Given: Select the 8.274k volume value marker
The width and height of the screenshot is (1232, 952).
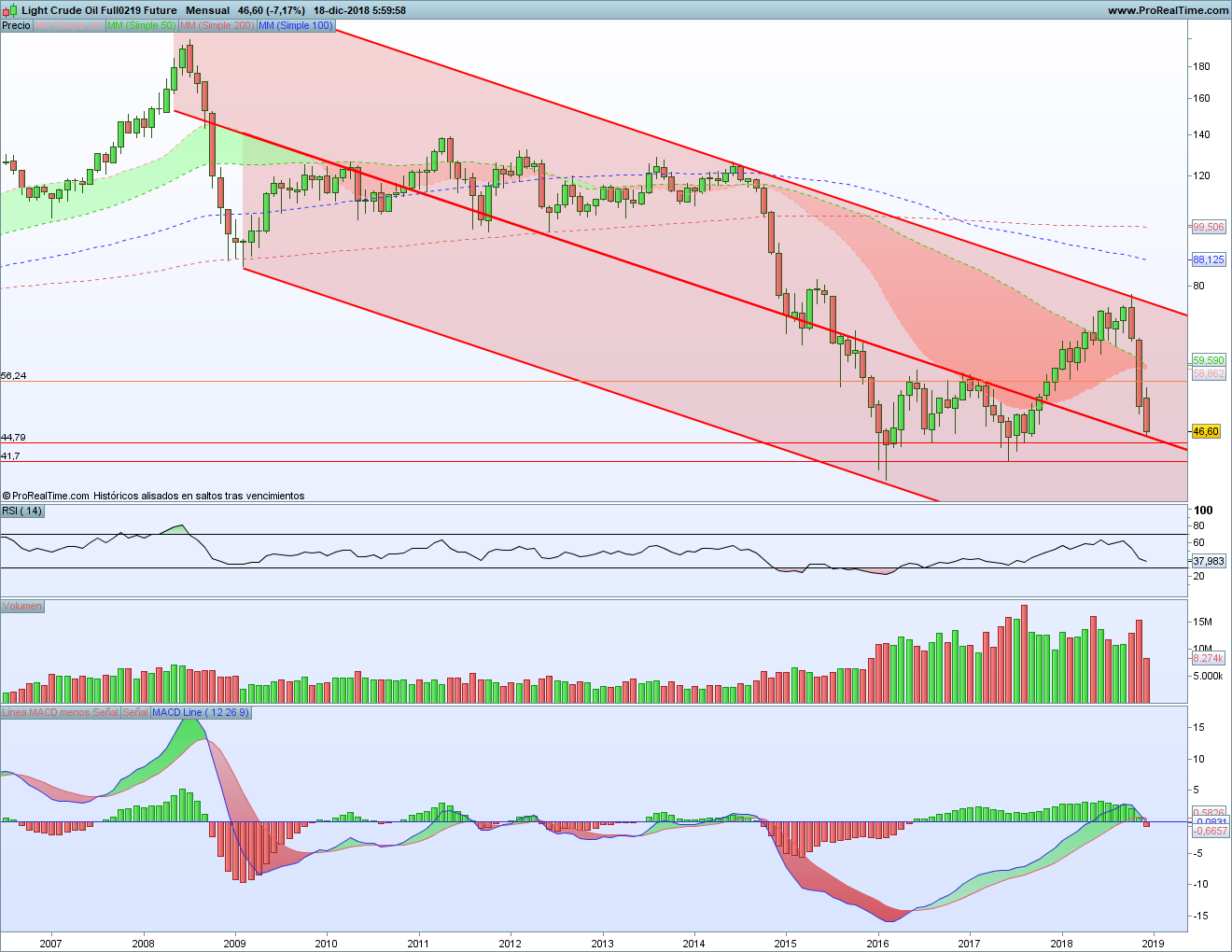Looking at the screenshot, I should click(1209, 659).
